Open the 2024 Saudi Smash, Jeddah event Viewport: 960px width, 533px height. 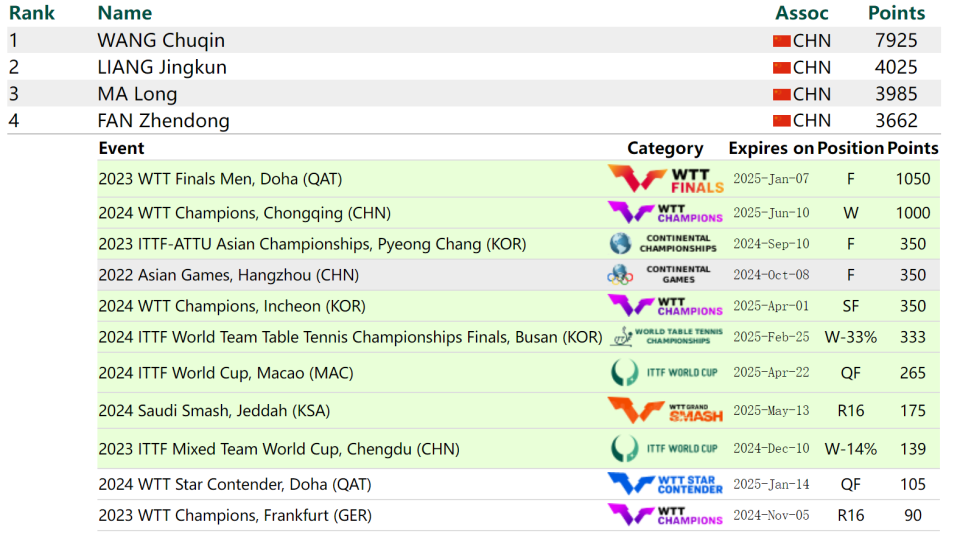214,411
